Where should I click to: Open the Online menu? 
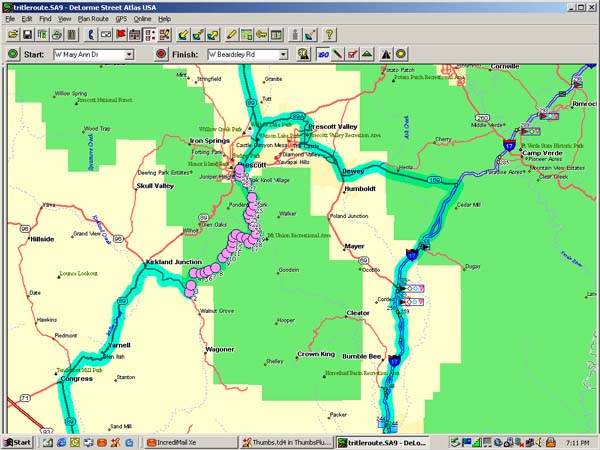click(x=142, y=19)
